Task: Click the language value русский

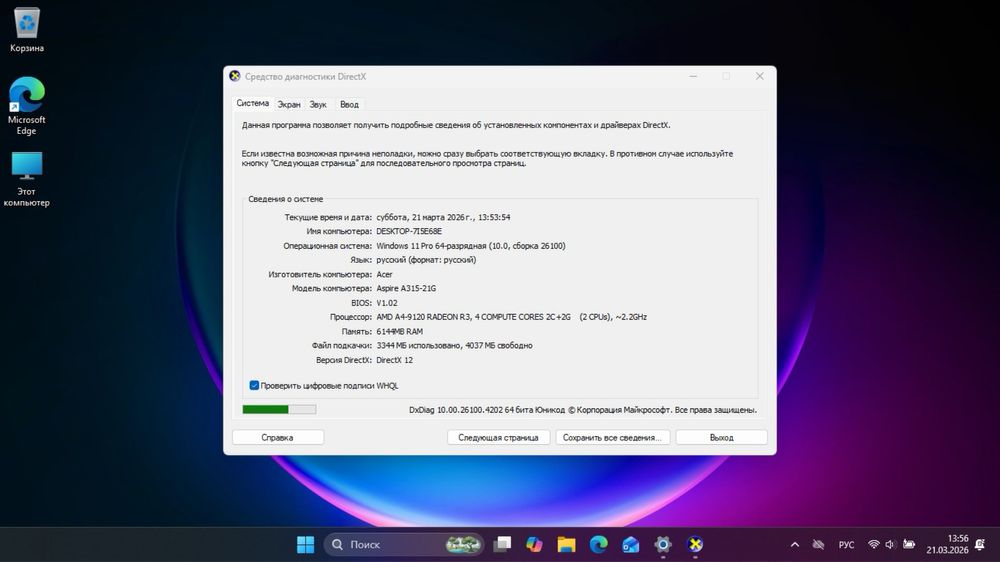Action: click(426, 260)
